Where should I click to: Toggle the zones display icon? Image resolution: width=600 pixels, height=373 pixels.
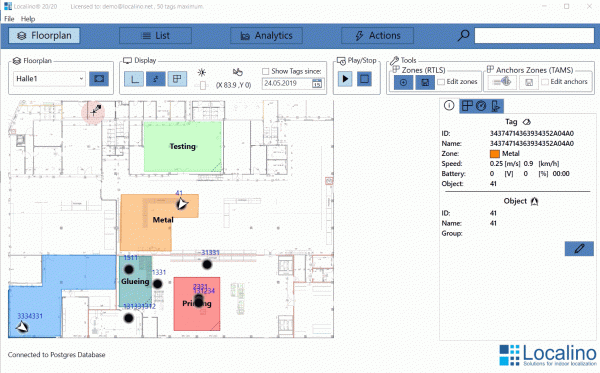pos(177,79)
